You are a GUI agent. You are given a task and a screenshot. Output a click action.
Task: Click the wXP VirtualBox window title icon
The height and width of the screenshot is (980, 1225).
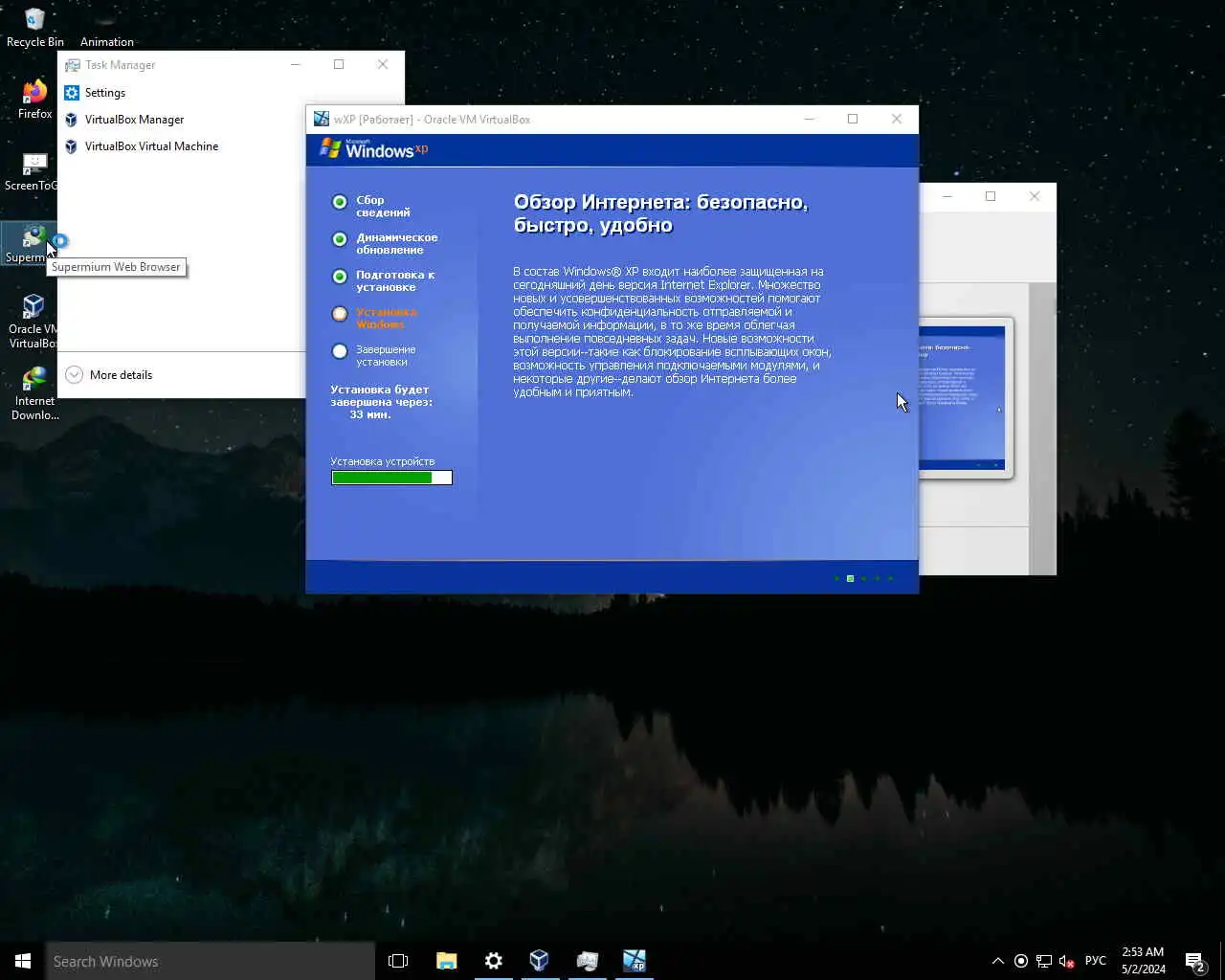pos(322,120)
